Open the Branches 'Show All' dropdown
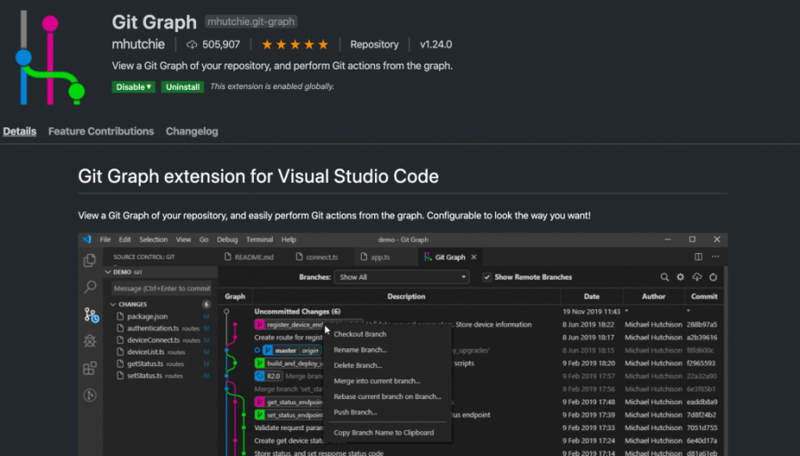 402,277
